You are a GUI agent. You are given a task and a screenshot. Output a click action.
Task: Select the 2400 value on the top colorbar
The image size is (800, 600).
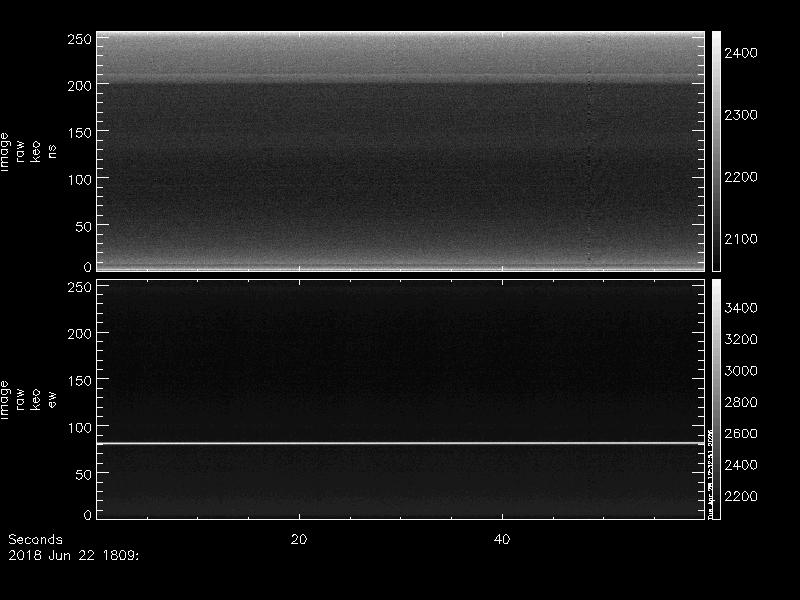pos(741,53)
